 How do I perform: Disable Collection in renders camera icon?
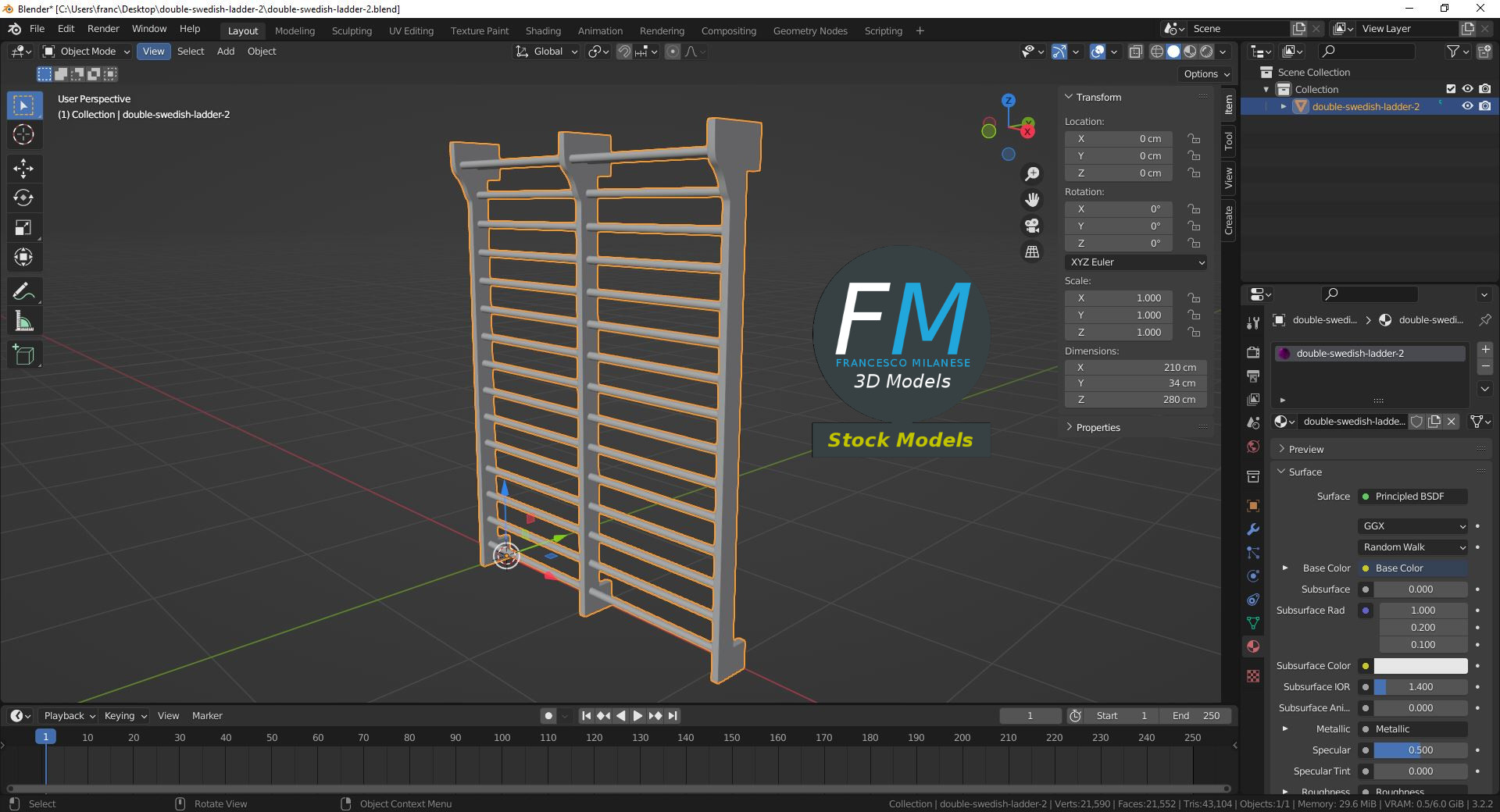click(x=1485, y=89)
